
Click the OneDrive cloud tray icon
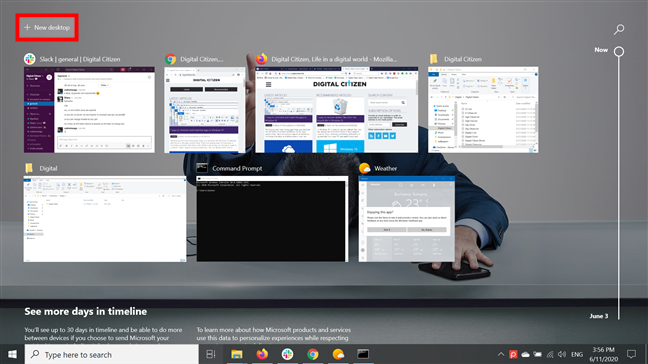525,354
